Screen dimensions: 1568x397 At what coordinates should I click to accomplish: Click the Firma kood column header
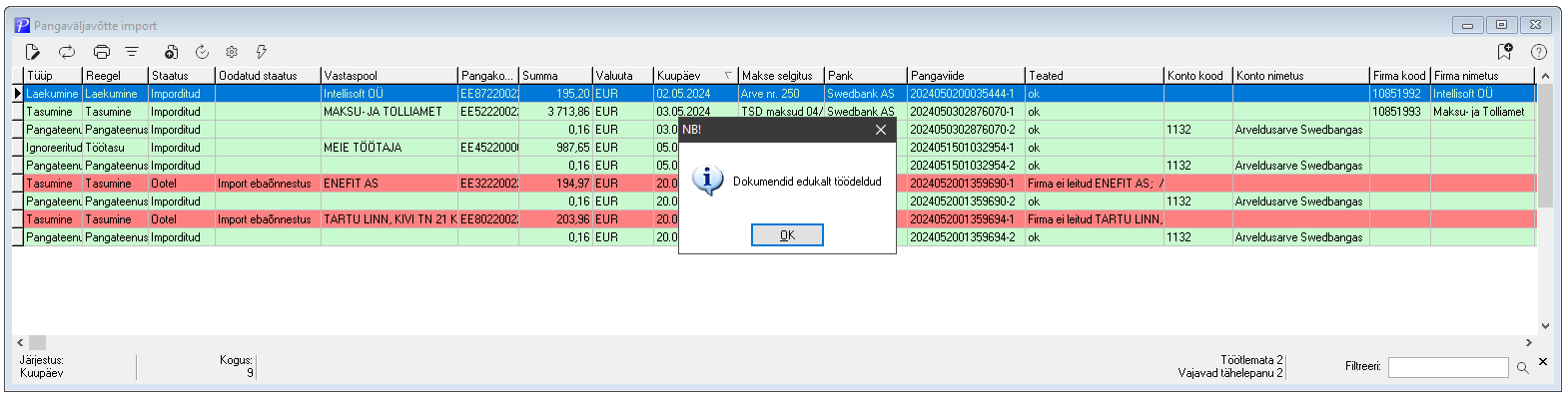tap(1400, 76)
